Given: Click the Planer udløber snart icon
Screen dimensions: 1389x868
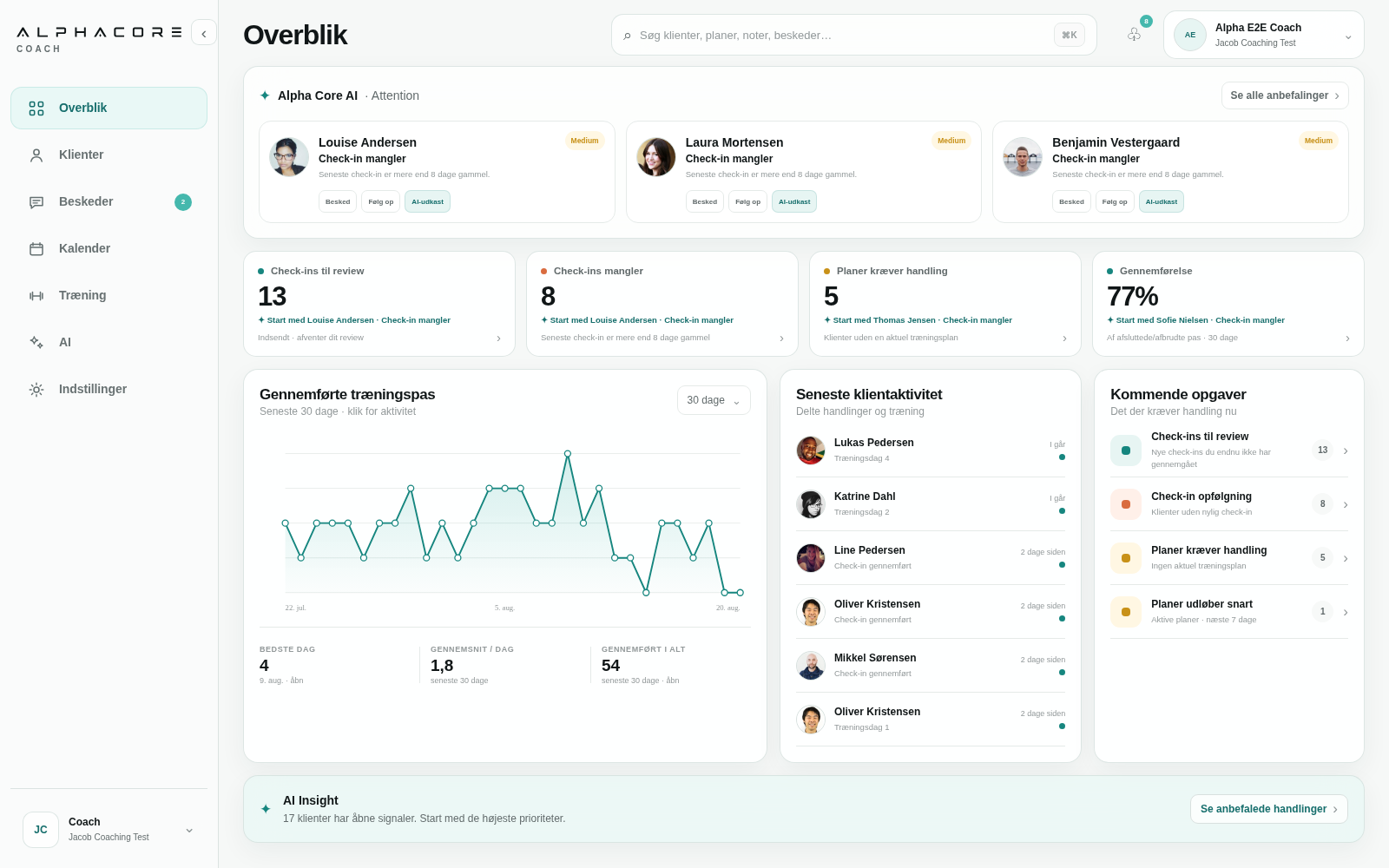Looking at the screenshot, I should (x=1126, y=612).
